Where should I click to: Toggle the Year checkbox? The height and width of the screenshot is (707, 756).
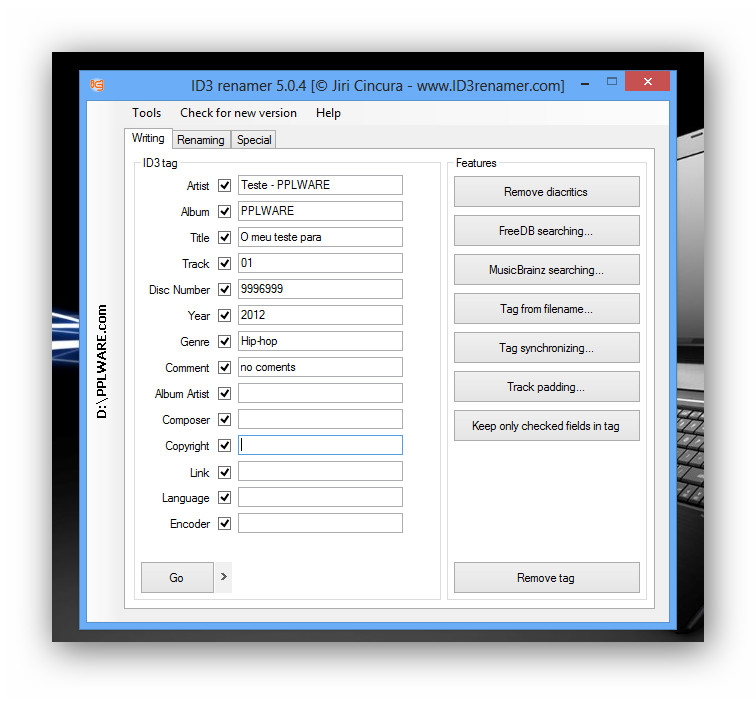[224, 315]
